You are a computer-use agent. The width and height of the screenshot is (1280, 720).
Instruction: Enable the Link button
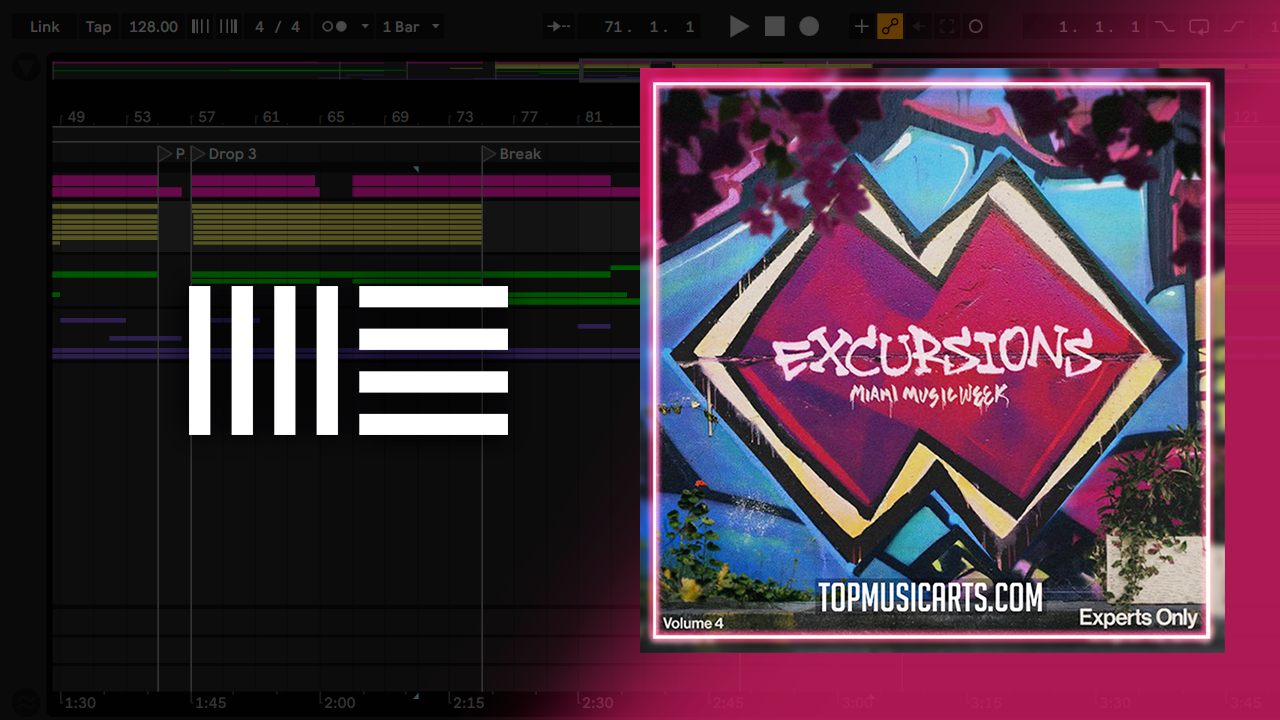(x=44, y=27)
